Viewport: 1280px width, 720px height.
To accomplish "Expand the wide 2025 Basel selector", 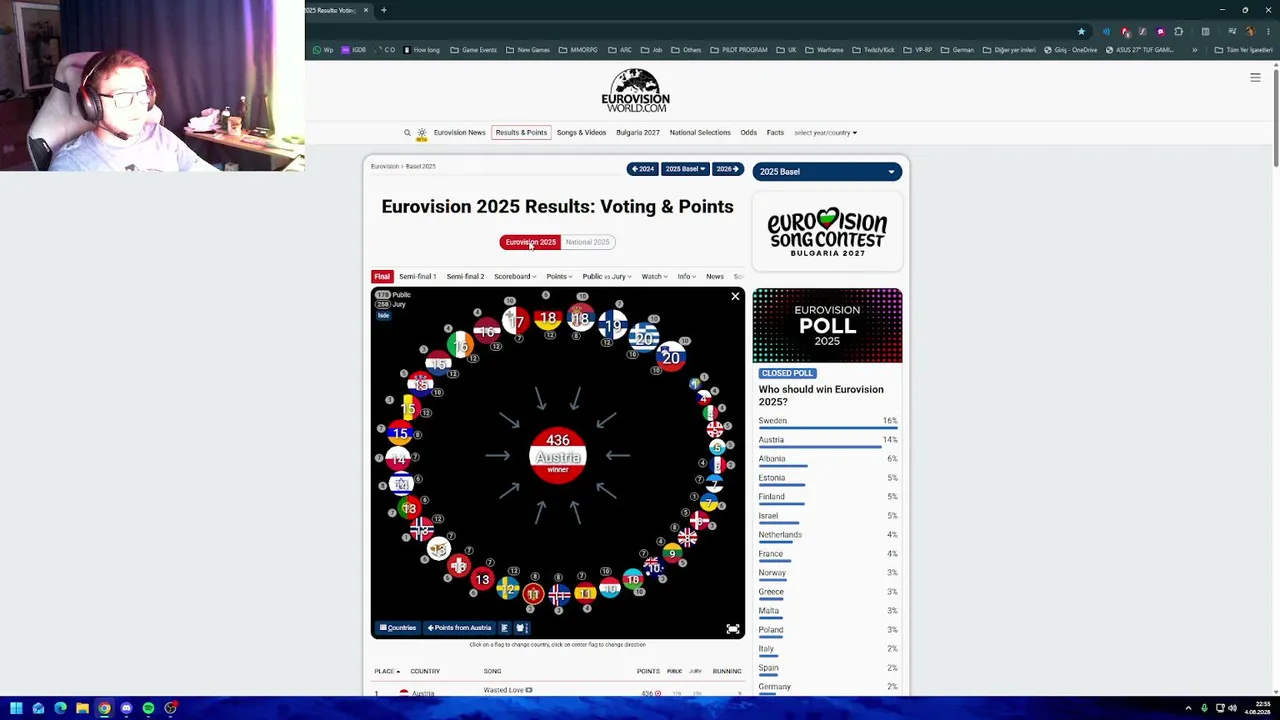I will click(827, 172).
